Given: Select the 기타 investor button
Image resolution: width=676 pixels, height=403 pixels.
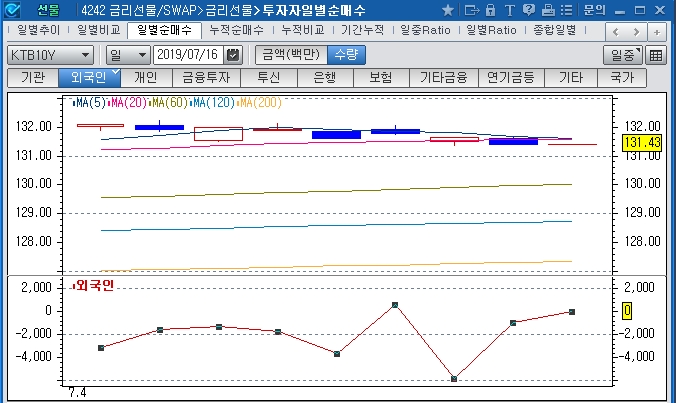Looking at the screenshot, I should click(x=571, y=78).
